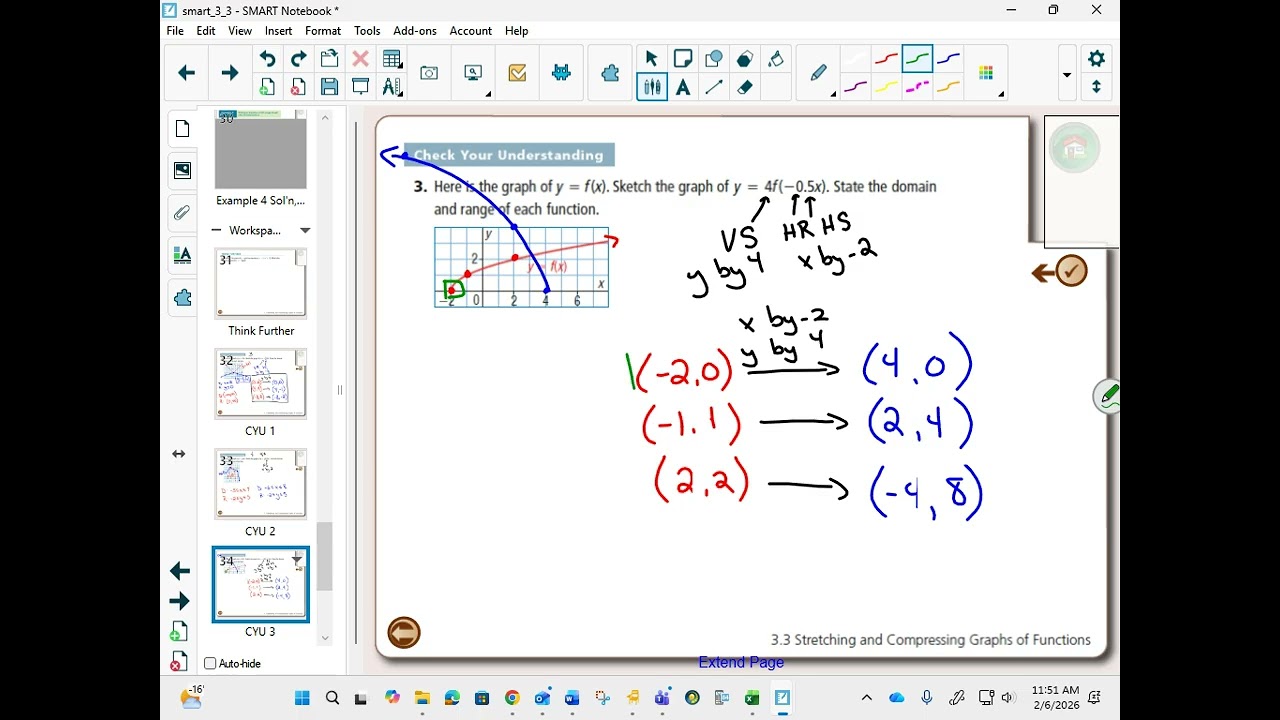Select page 32 CYU 1 thumbnail

coord(261,383)
